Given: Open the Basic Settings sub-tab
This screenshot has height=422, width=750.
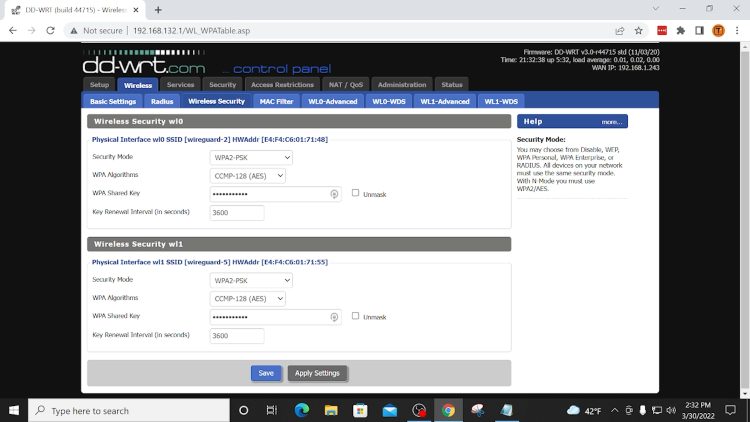Looking at the screenshot, I should click(113, 101).
